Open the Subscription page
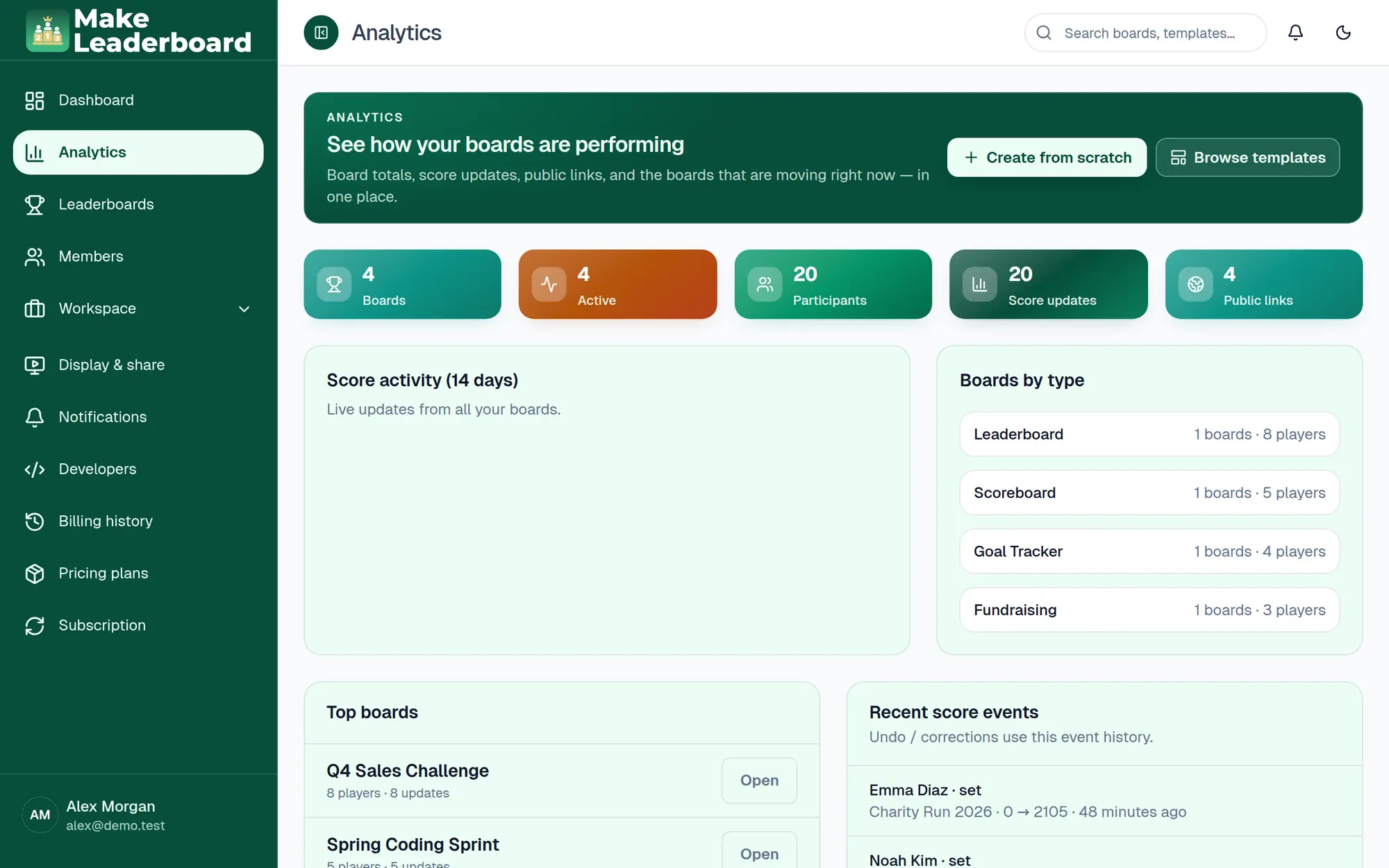 pos(138,626)
